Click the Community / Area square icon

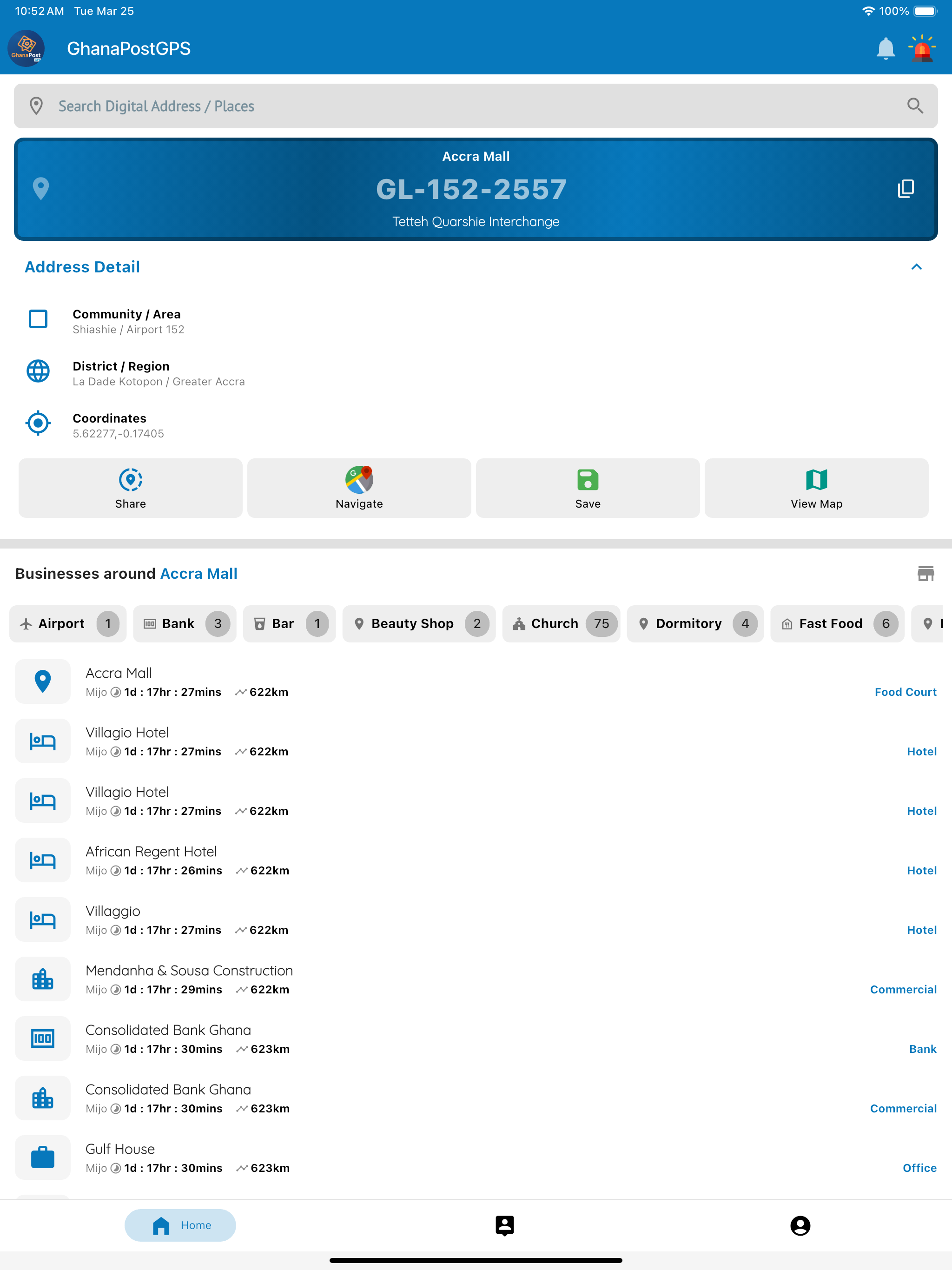click(39, 318)
